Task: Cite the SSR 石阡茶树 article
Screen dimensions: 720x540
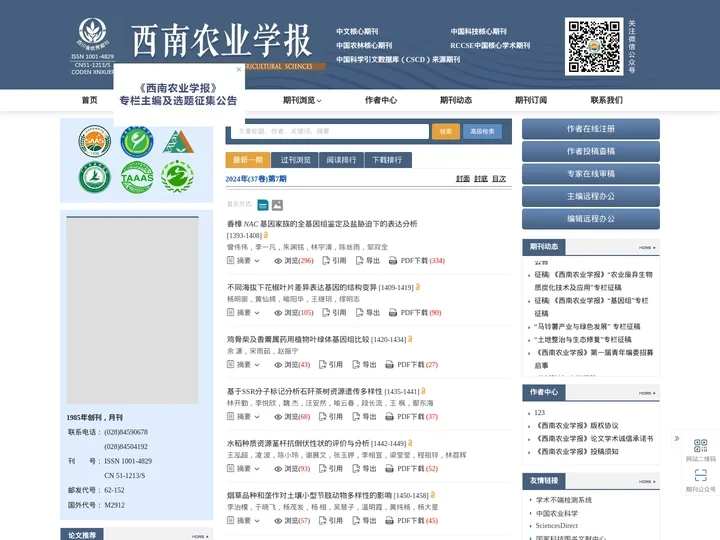Action: coord(331,416)
